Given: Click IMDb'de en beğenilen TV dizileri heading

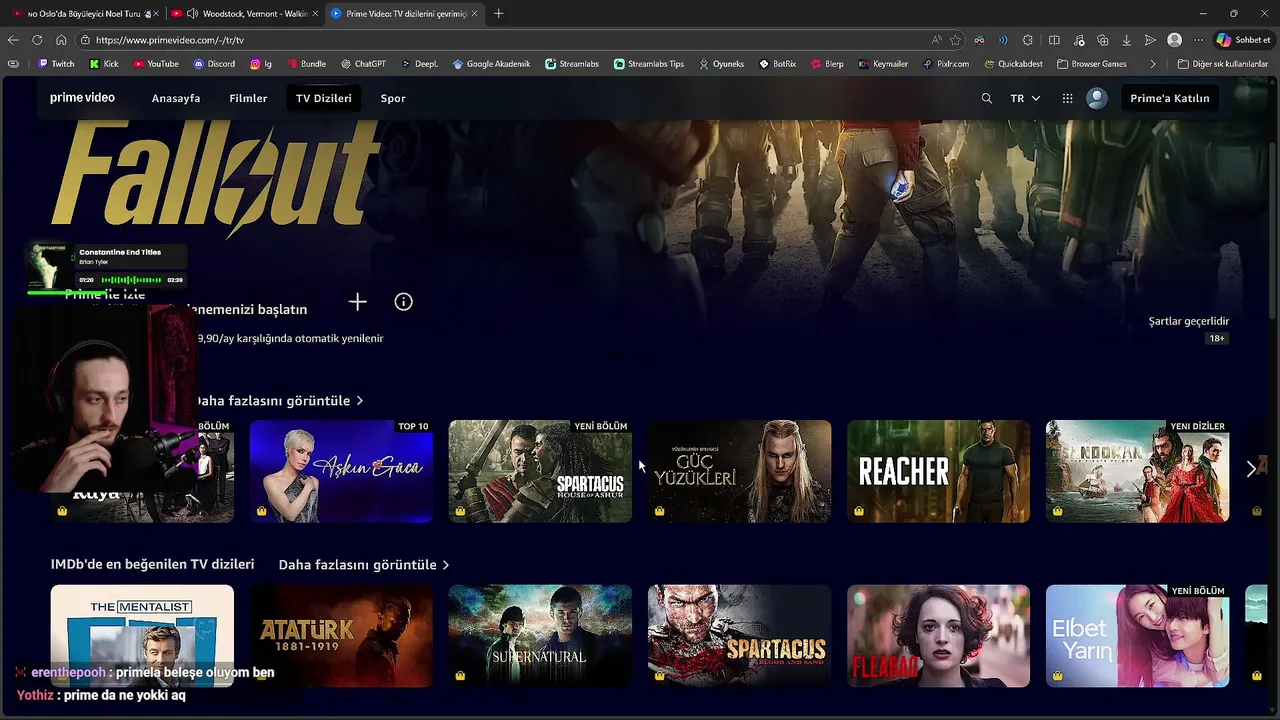Looking at the screenshot, I should coord(152,564).
